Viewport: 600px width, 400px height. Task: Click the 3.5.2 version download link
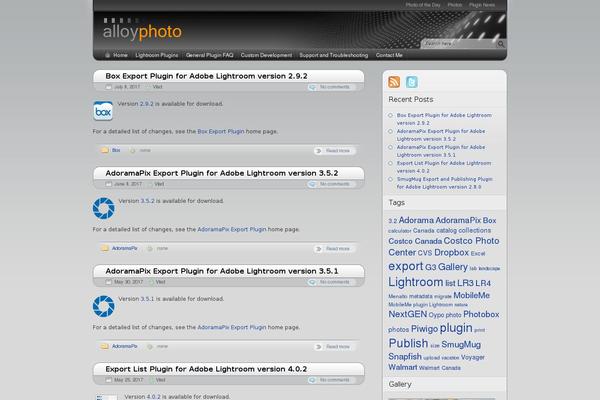click(x=147, y=201)
